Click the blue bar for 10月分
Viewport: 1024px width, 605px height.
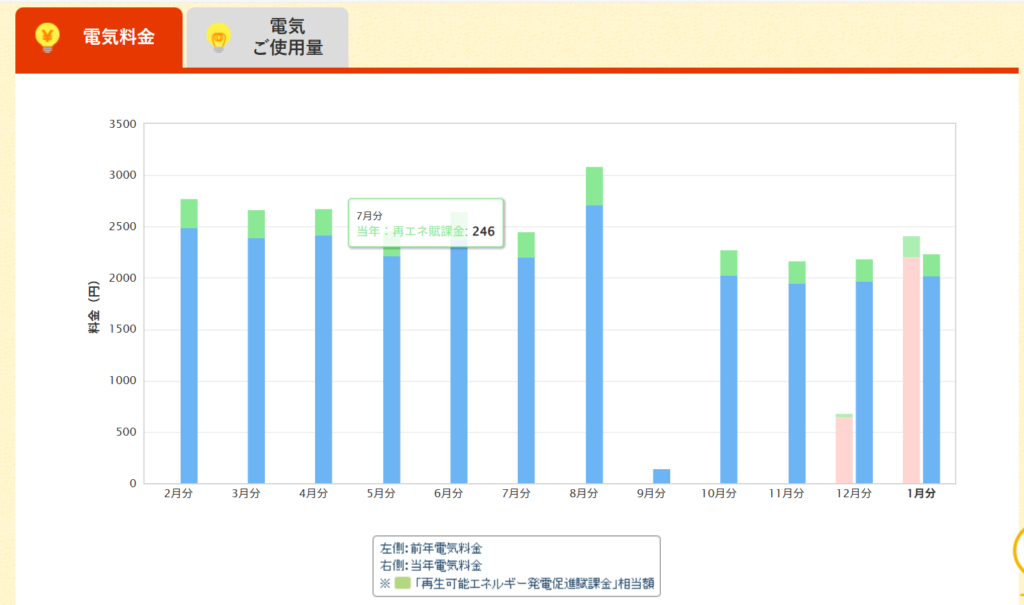[x=729, y=380]
